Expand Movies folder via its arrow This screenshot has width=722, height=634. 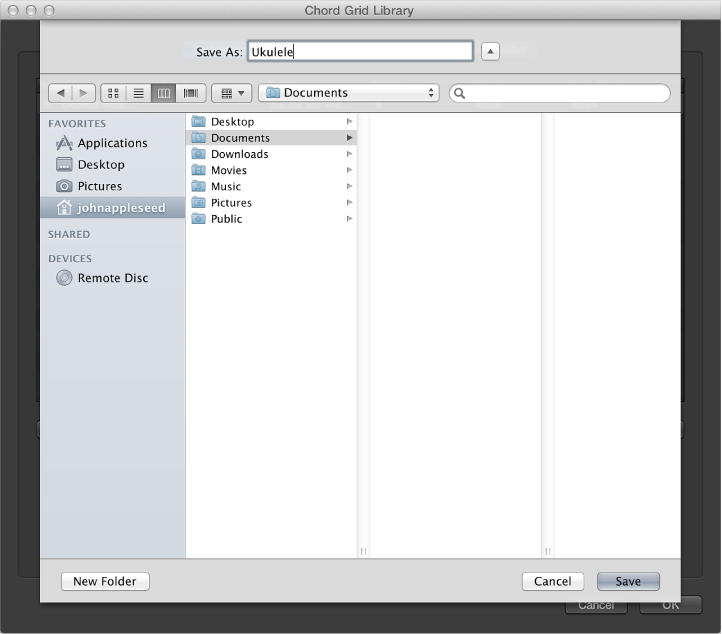click(x=349, y=170)
